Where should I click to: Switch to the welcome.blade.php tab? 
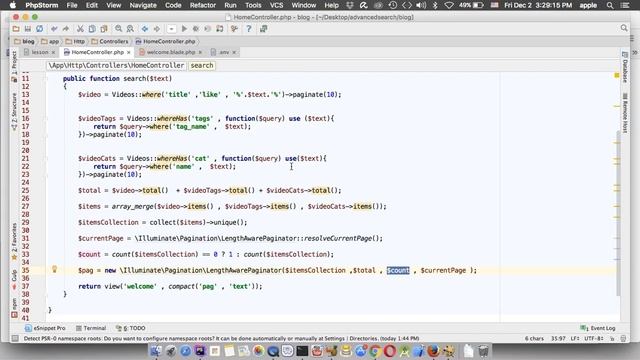[x=171, y=52]
